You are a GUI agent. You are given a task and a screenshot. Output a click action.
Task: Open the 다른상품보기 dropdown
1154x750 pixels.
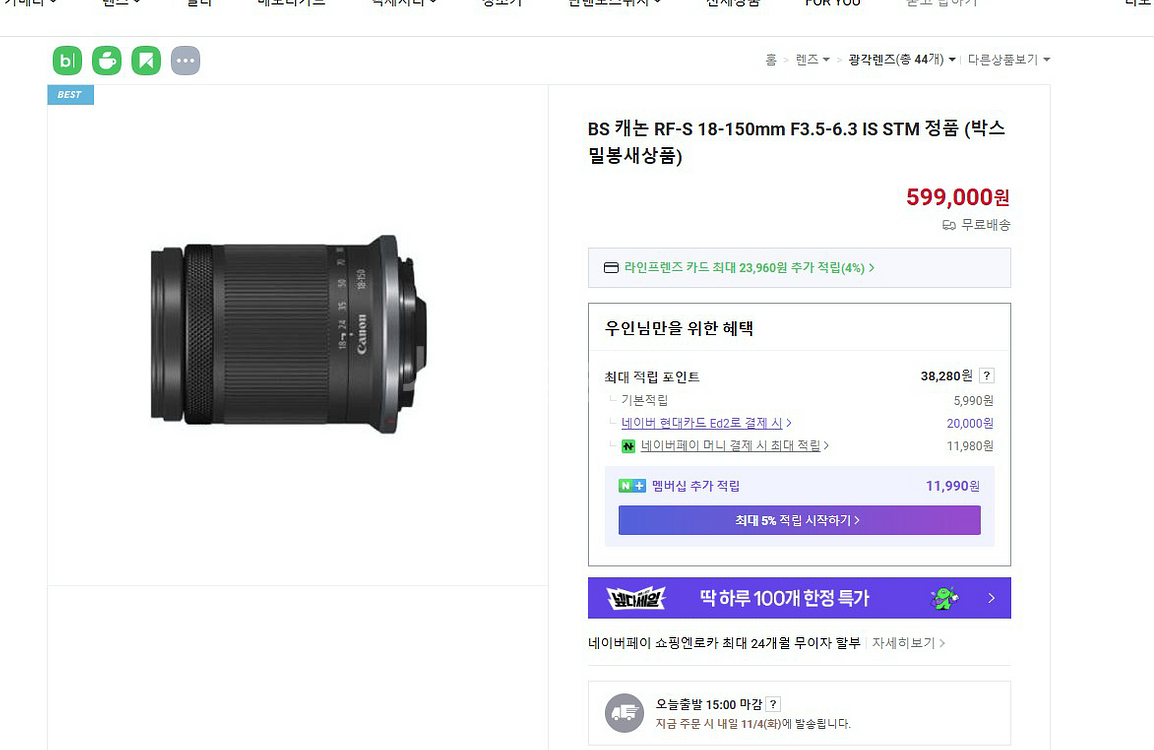tap(1007, 59)
